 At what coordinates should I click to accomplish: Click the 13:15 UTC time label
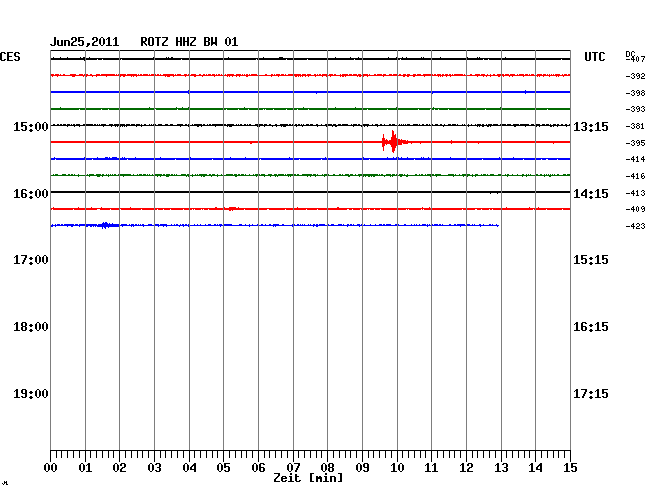pyautogui.click(x=591, y=126)
